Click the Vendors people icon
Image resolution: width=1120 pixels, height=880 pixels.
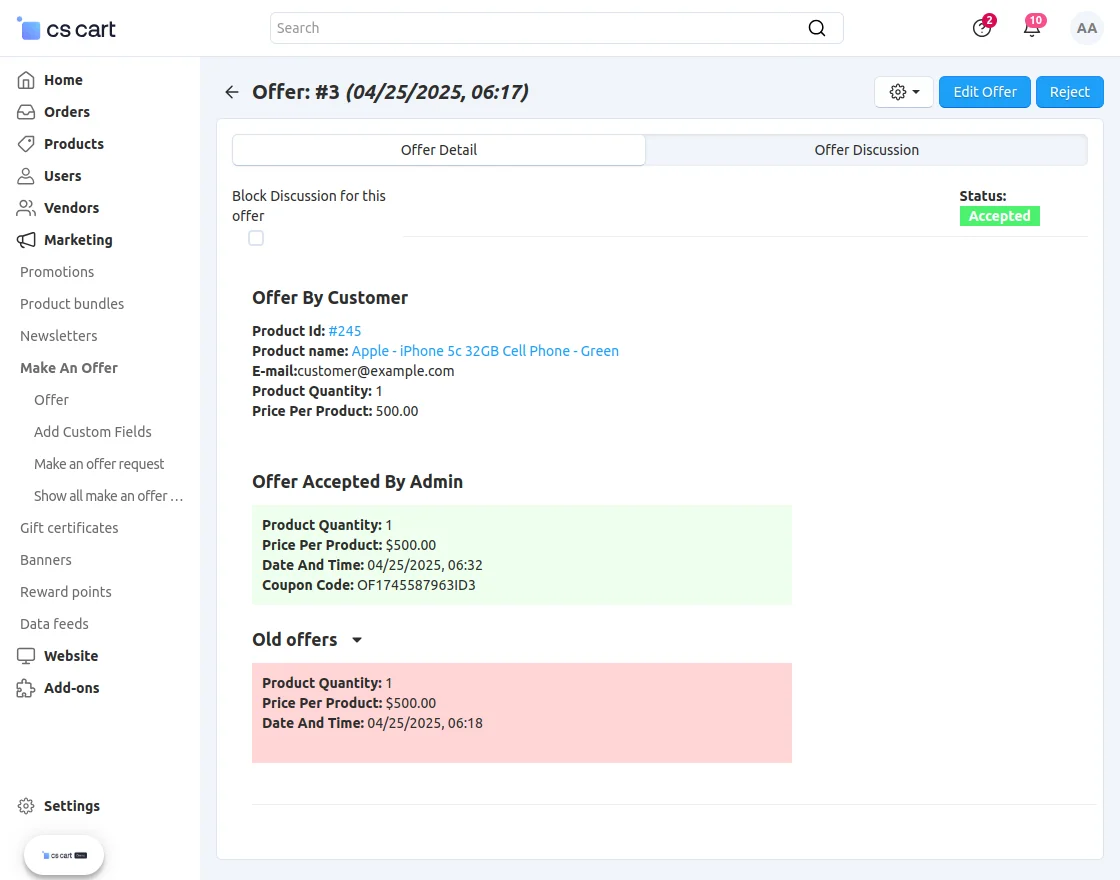26,208
